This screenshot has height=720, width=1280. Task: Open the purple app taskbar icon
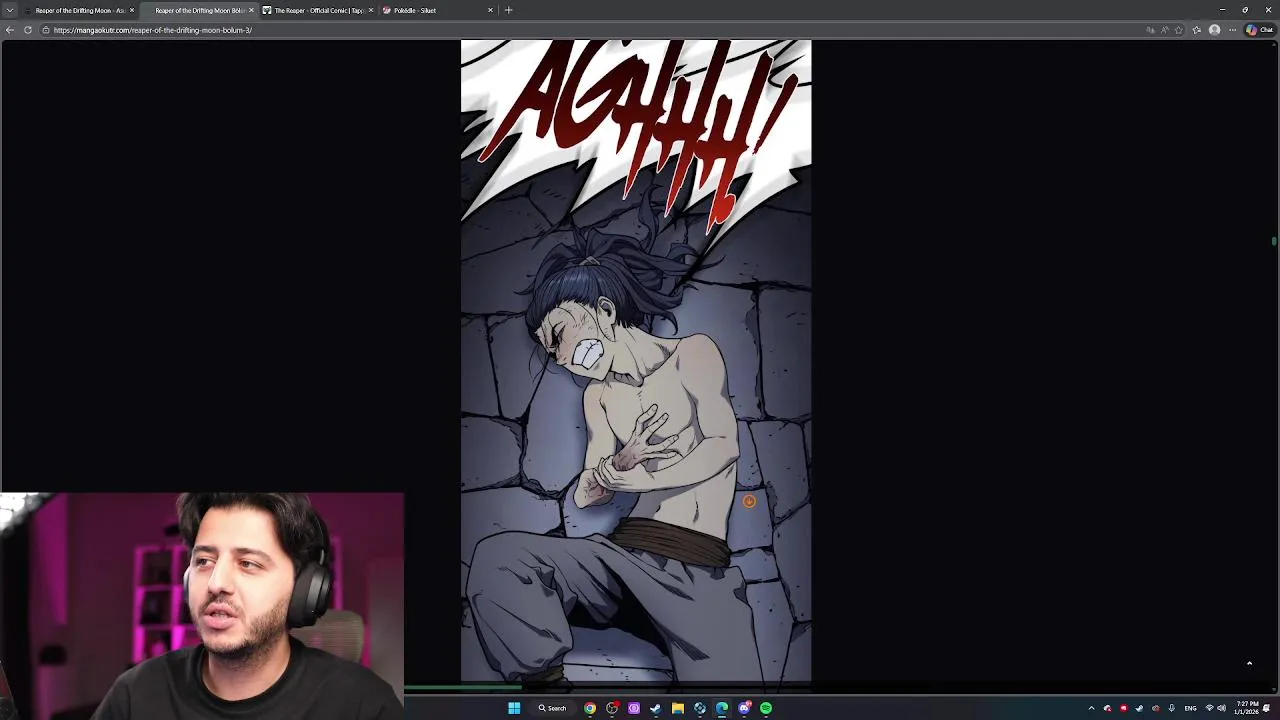(634, 708)
